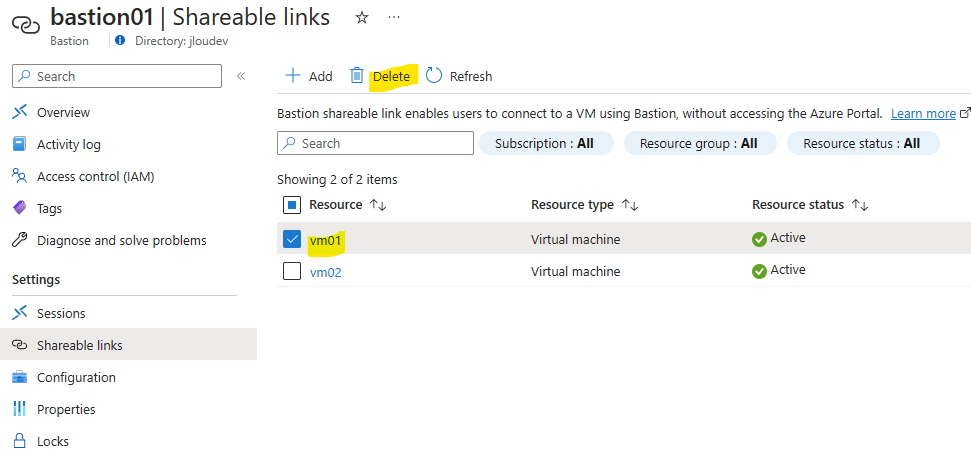This screenshot has width=971, height=460.
Task: Click the Add button label
Action: pyautogui.click(x=321, y=77)
